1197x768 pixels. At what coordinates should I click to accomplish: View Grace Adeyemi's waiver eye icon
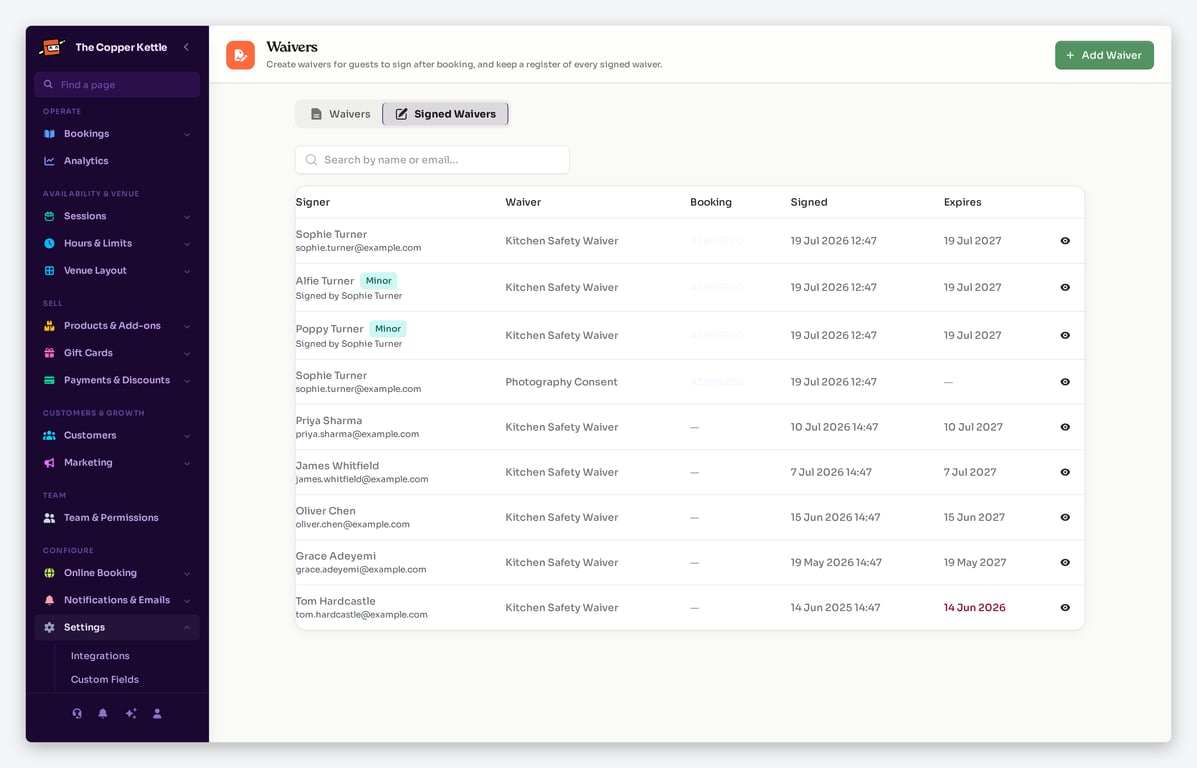click(1065, 562)
